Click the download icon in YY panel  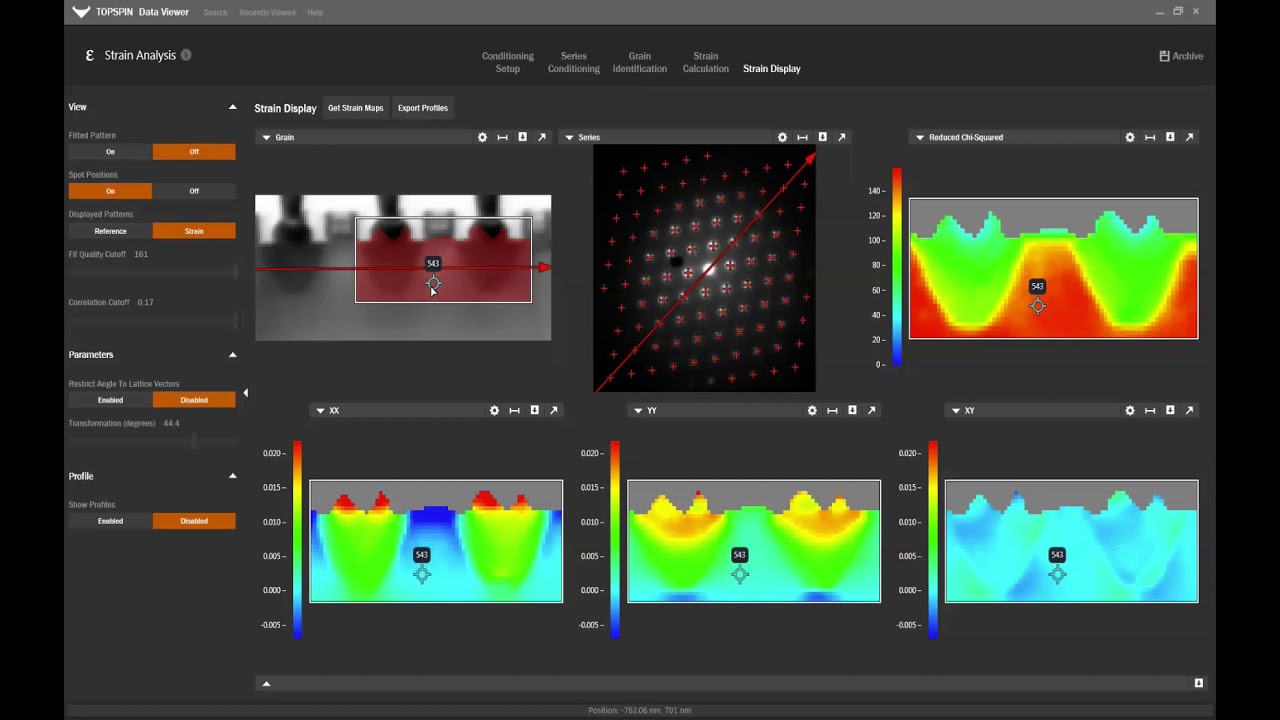[852, 410]
